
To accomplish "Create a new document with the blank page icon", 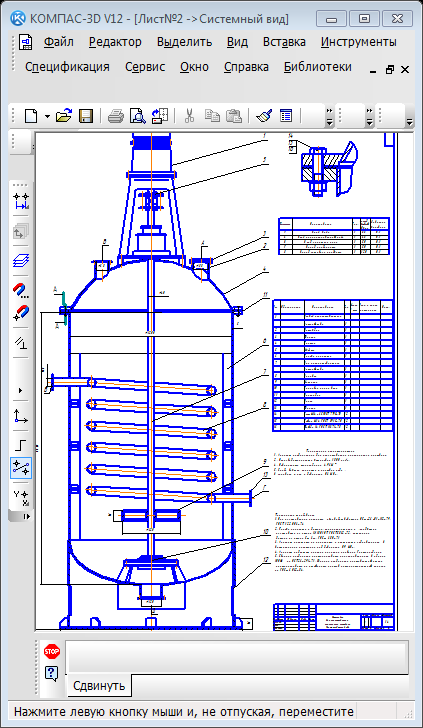I will (31, 116).
